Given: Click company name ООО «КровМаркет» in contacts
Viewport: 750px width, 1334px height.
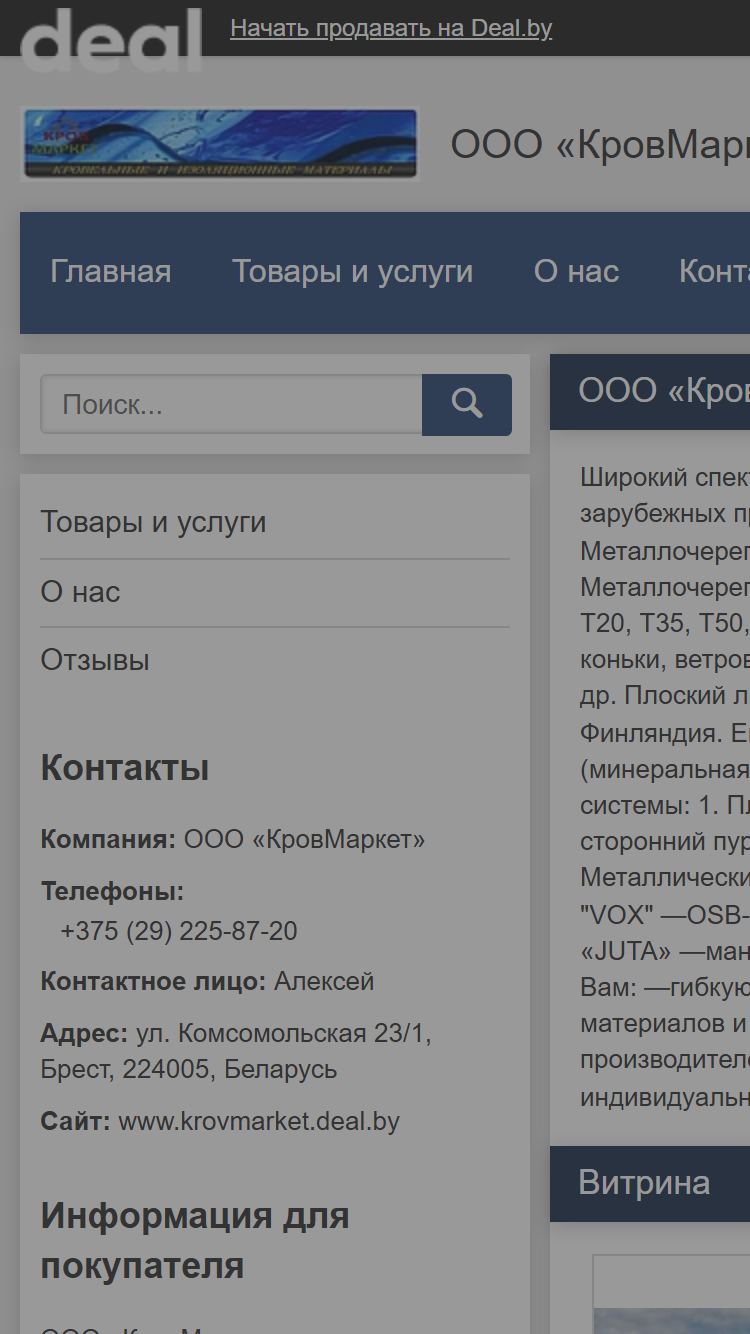Looking at the screenshot, I should pyautogui.click(x=305, y=839).
